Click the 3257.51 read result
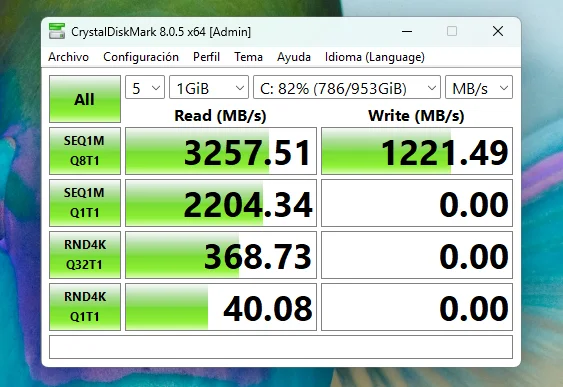Viewport: 563px width, 387px height. tap(221, 151)
